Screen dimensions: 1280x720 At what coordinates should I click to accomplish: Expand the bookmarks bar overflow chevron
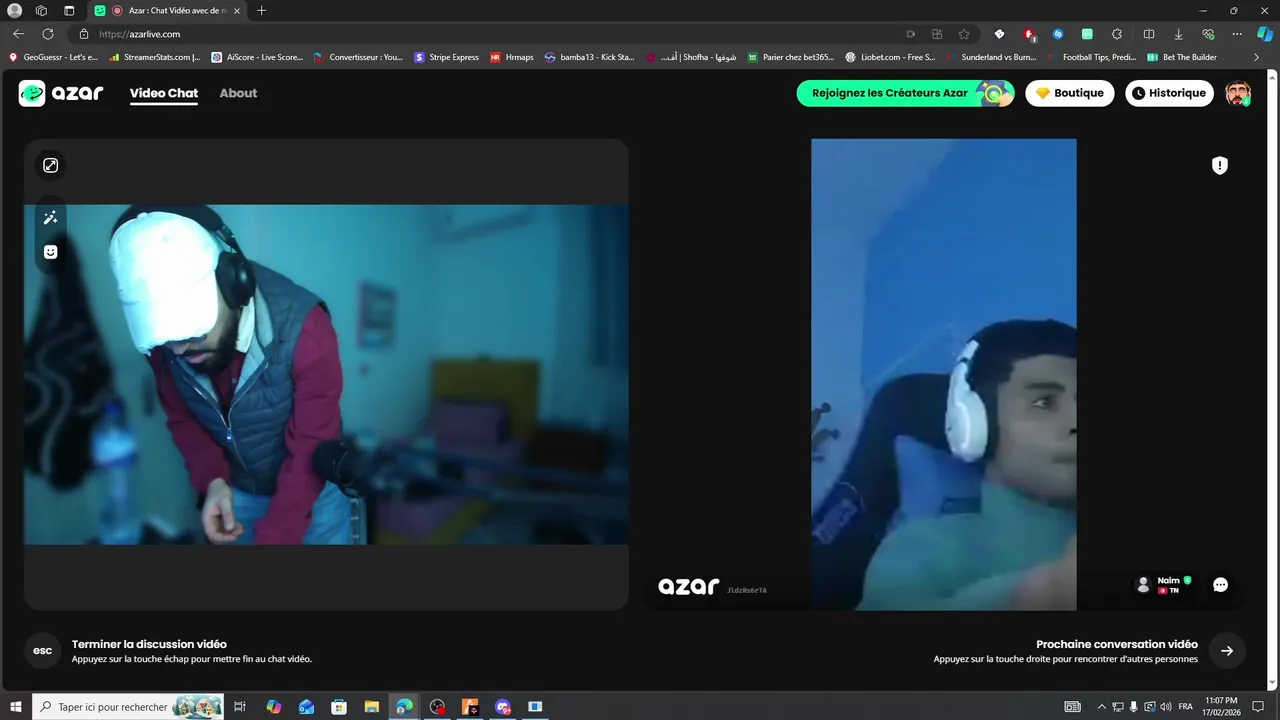(x=1256, y=57)
